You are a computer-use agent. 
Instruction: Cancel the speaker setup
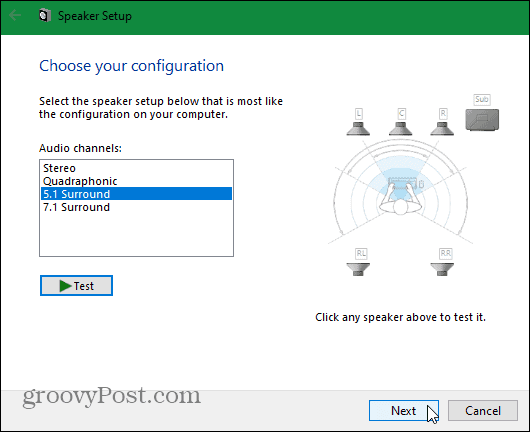pyautogui.click(x=483, y=411)
